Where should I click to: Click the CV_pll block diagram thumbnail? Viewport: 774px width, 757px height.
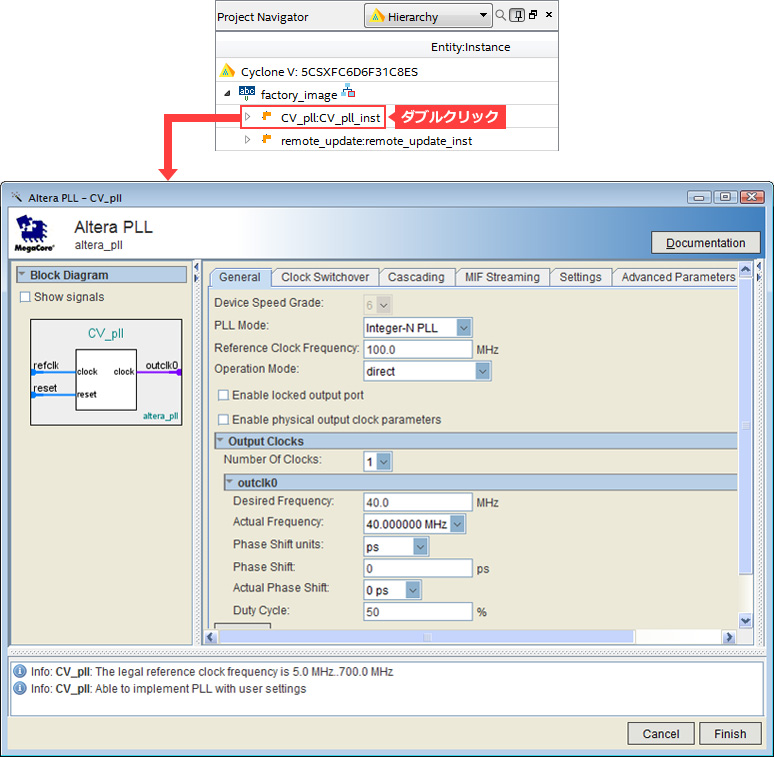(106, 372)
